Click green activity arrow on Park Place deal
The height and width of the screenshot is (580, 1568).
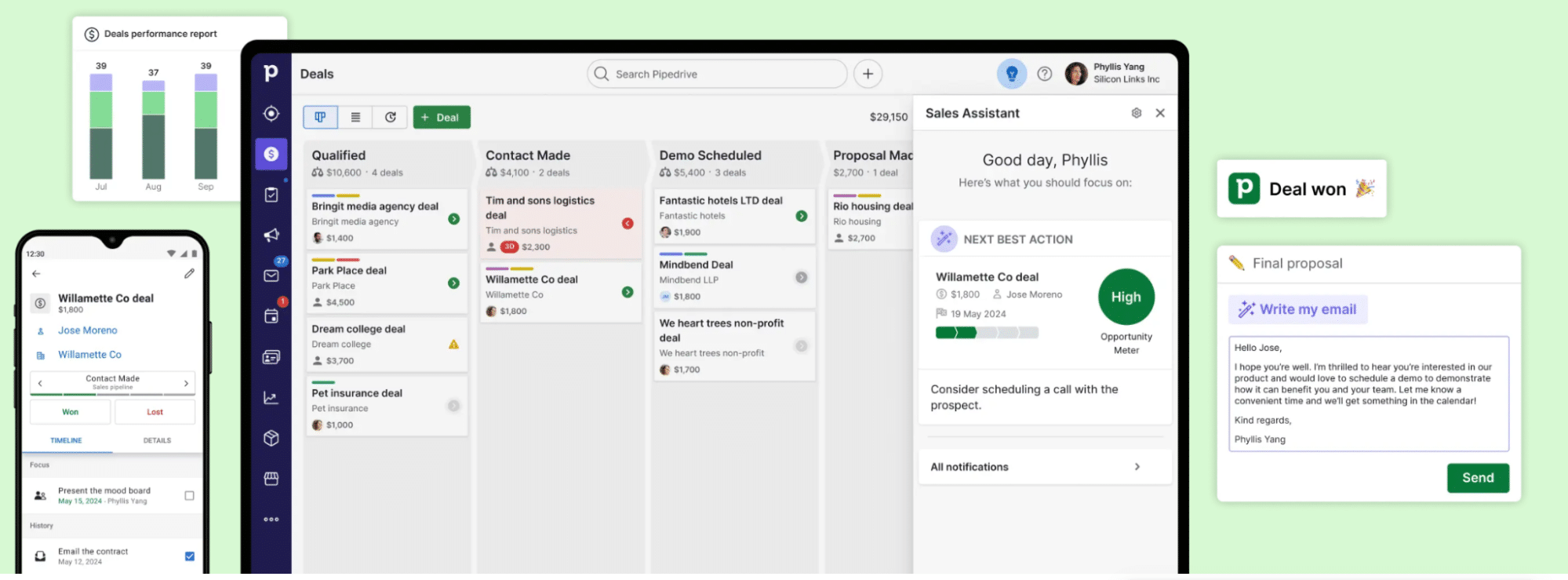tap(453, 283)
